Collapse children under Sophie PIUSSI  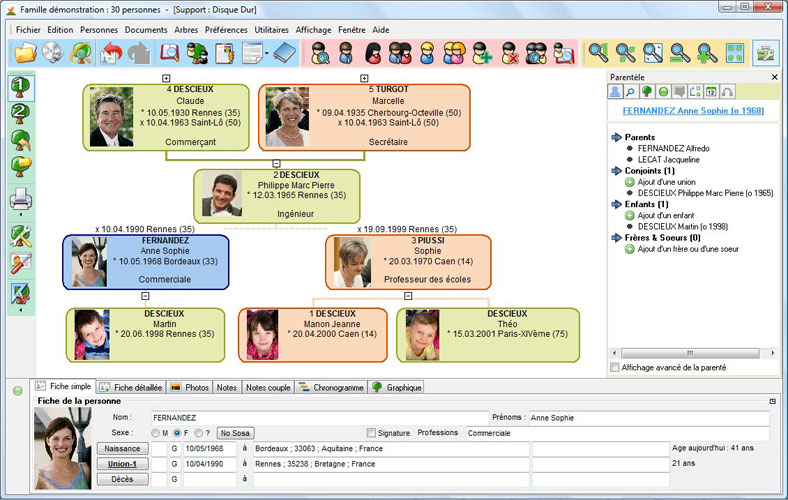point(408,296)
